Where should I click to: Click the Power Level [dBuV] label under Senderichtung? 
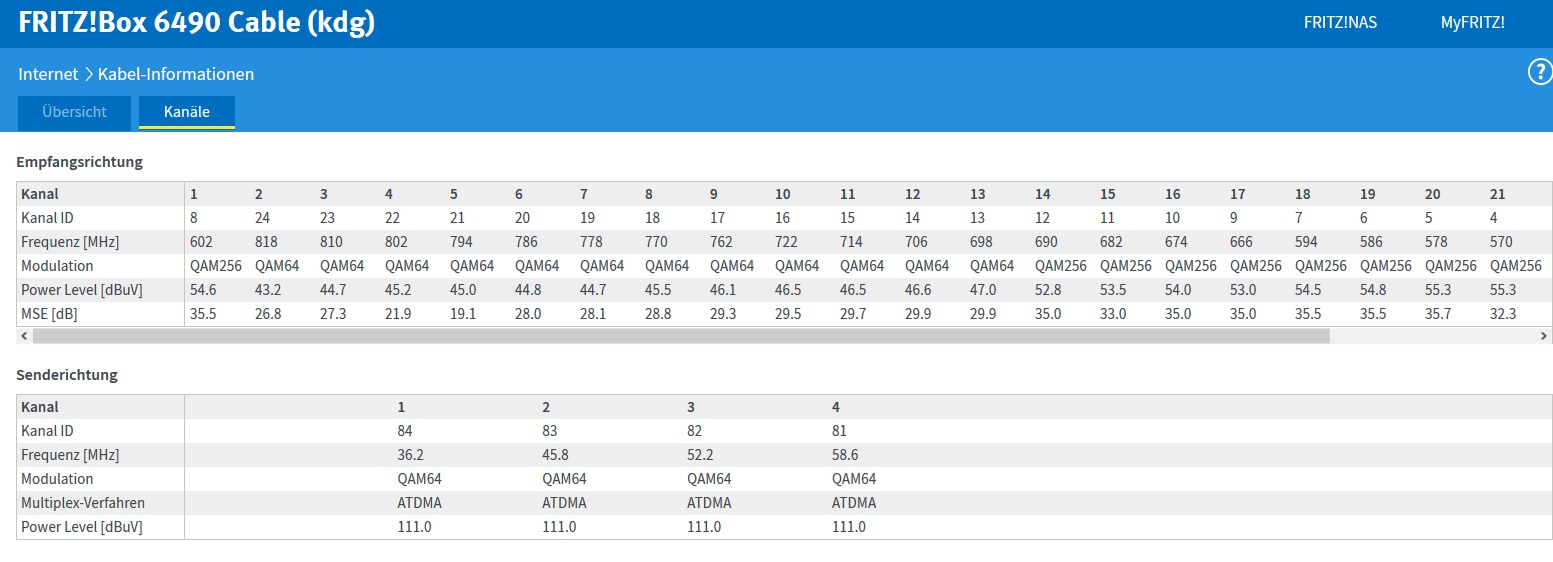82,527
